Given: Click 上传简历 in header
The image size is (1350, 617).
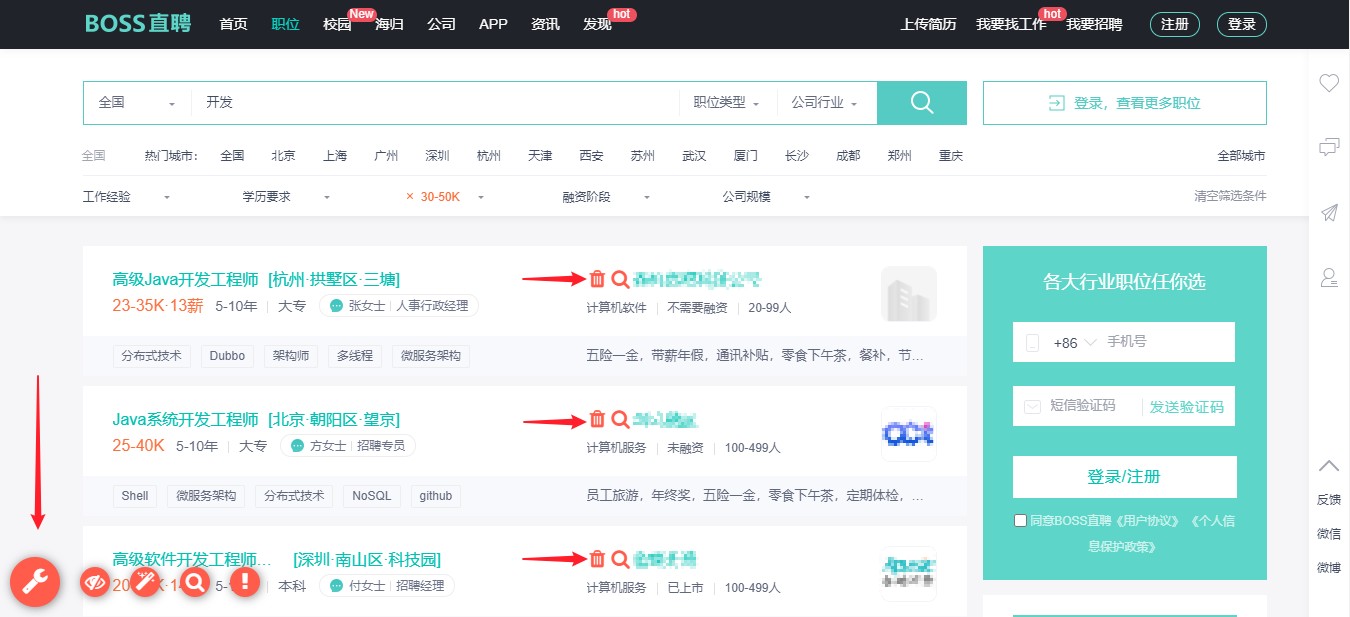Looking at the screenshot, I should [928, 24].
